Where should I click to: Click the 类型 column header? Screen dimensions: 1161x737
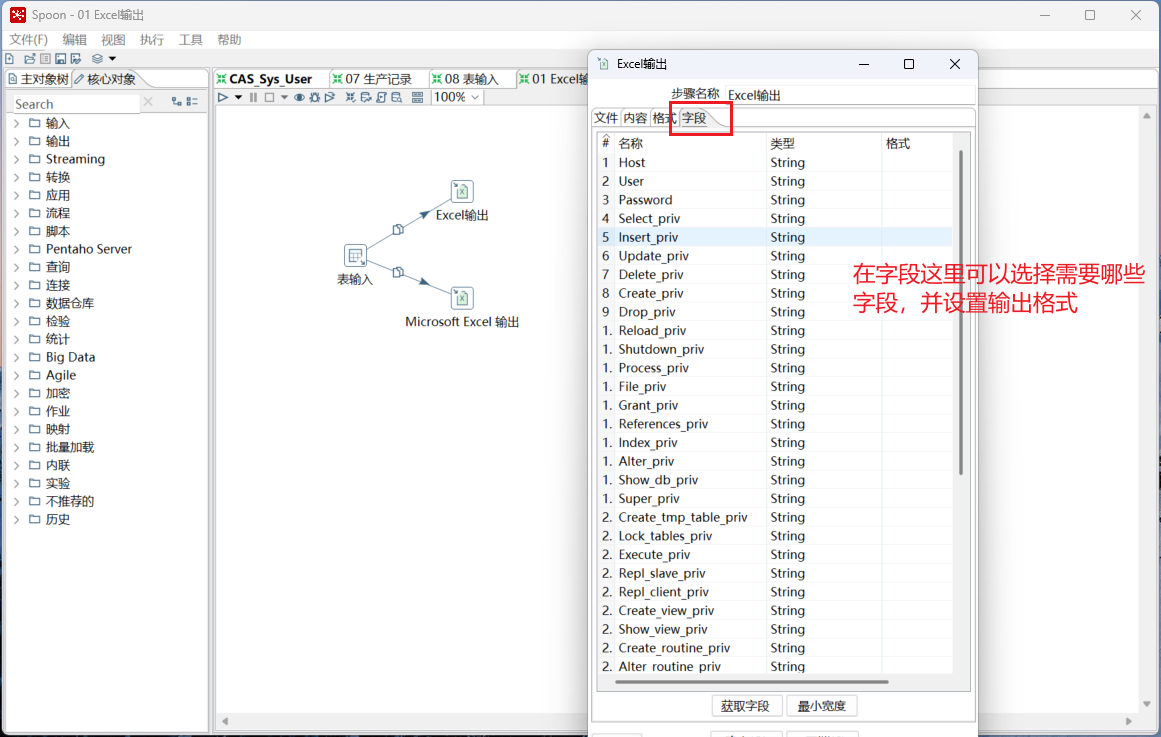point(823,143)
